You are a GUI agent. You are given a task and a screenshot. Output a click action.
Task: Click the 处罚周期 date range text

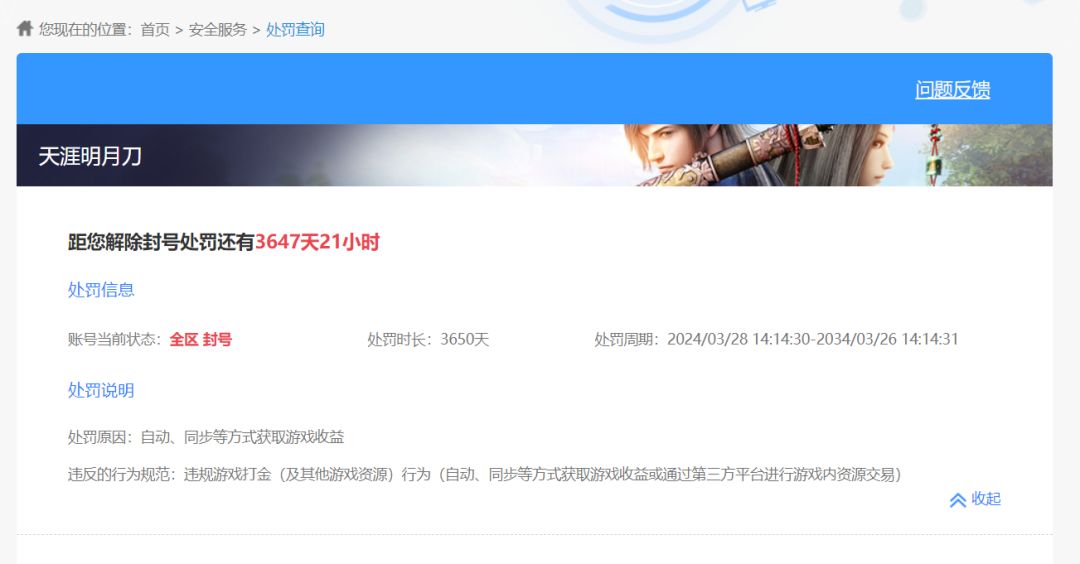point(776,340)
